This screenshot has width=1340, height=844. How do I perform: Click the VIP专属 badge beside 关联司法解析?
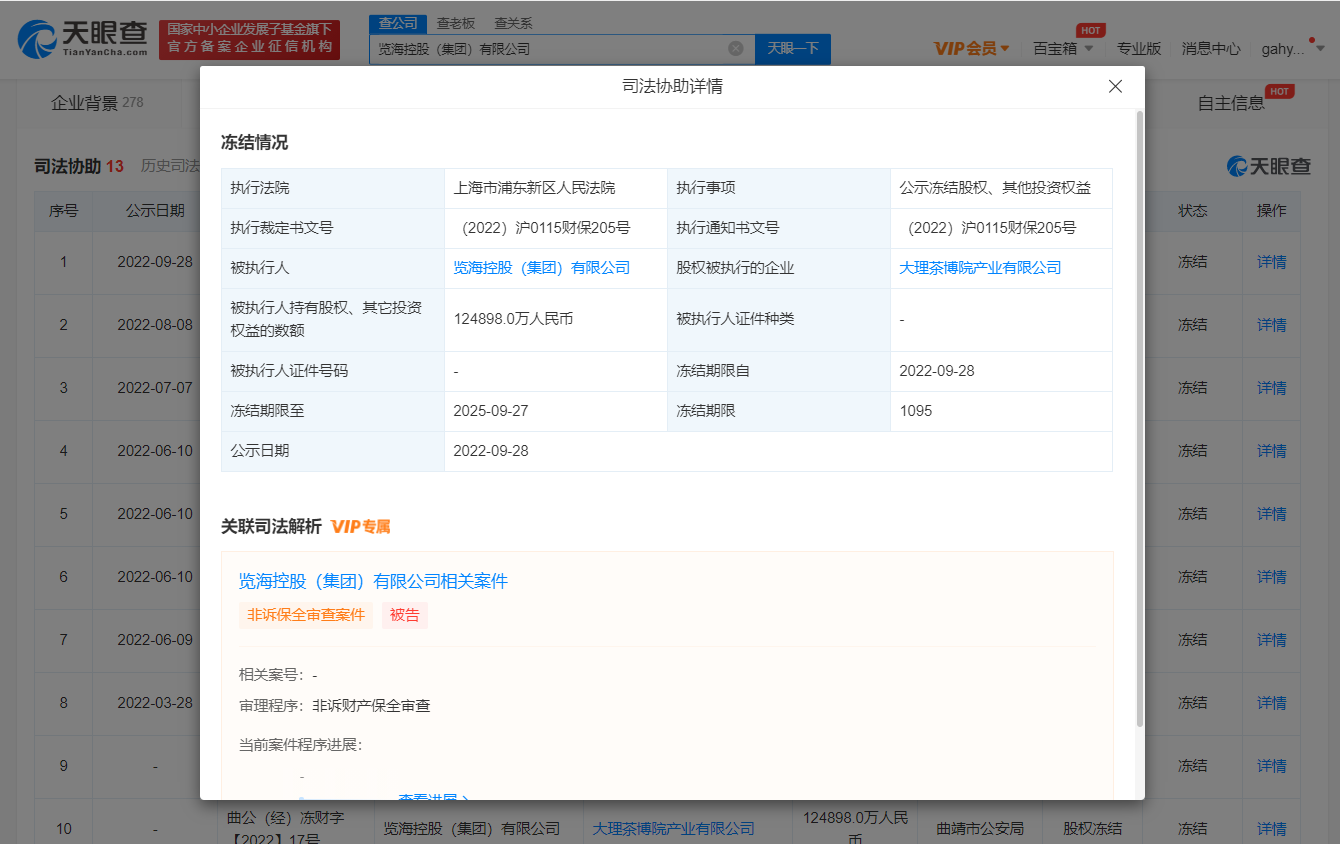point(361,526)
